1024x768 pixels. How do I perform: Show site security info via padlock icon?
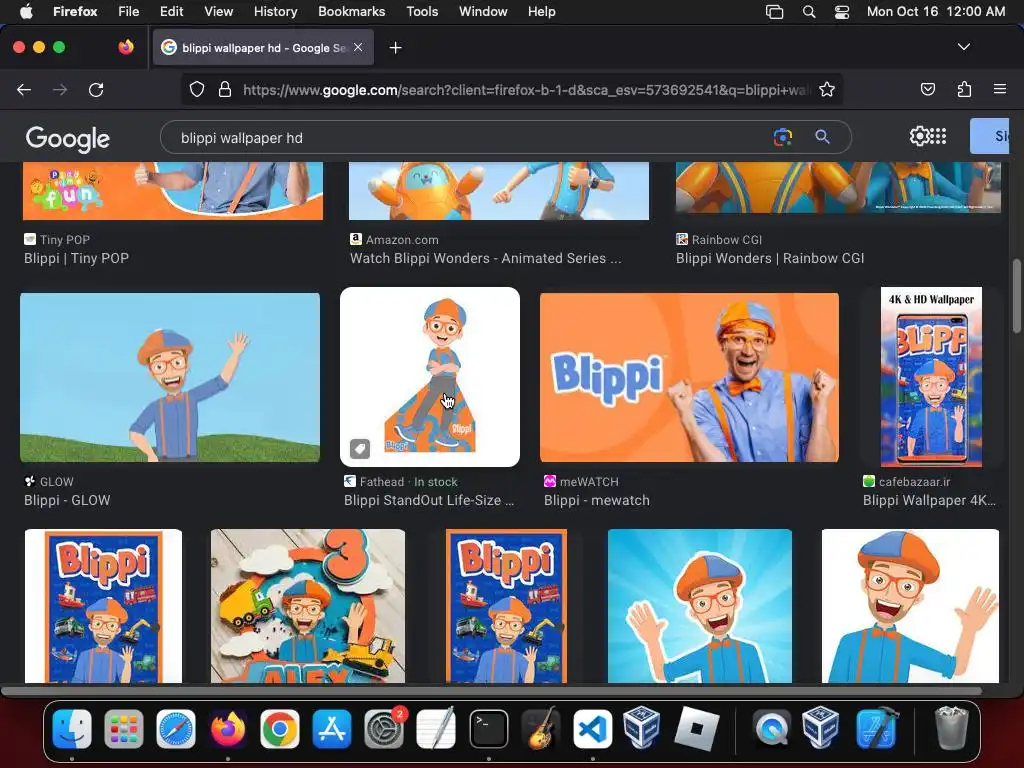pyautogui.click(x=225, y=89)
